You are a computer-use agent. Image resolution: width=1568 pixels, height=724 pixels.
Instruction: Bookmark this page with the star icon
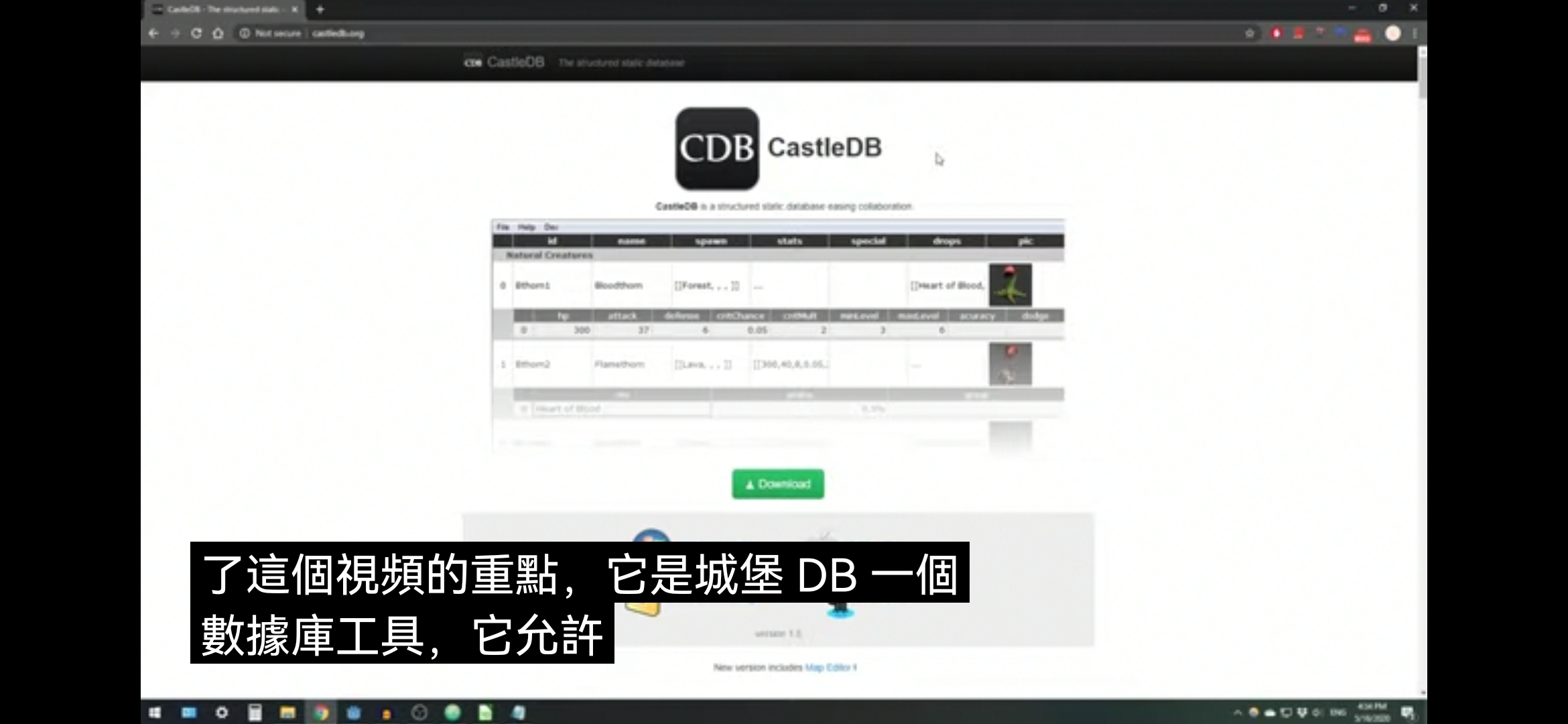click(1249, 34)
